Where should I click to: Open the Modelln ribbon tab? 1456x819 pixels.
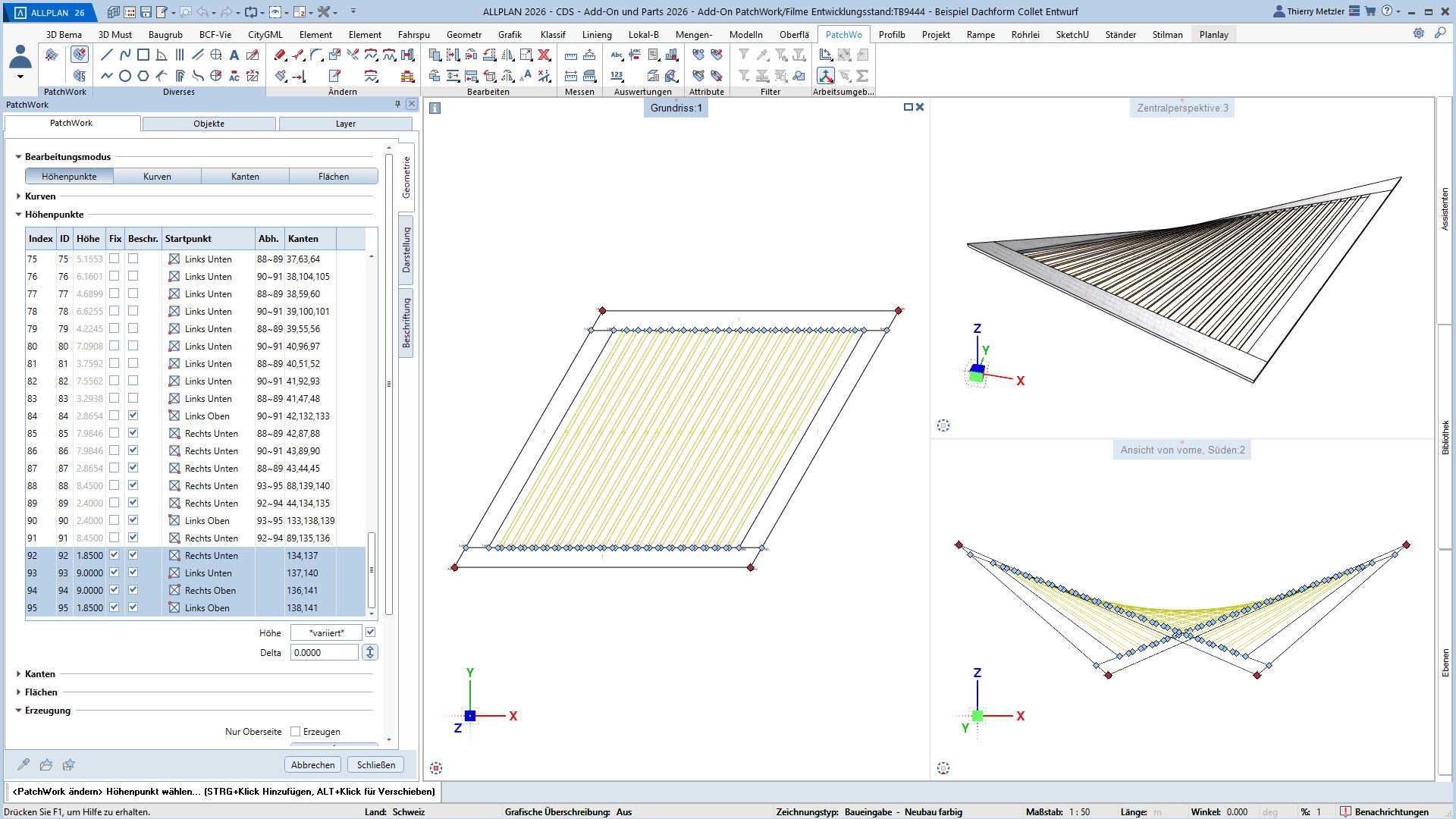tap(745, 34)
